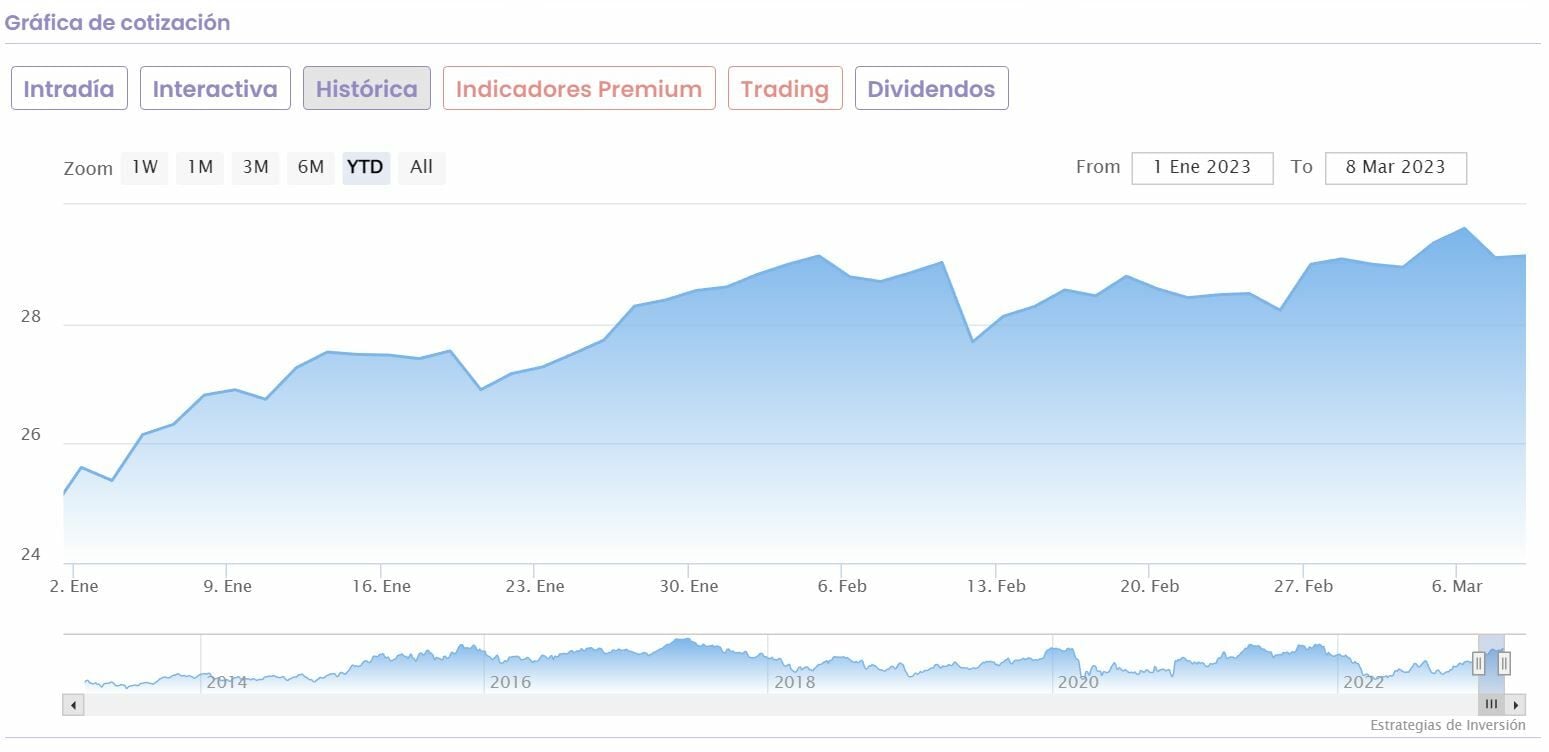
Task: Click the To date field
Action: click(1395, 168)
